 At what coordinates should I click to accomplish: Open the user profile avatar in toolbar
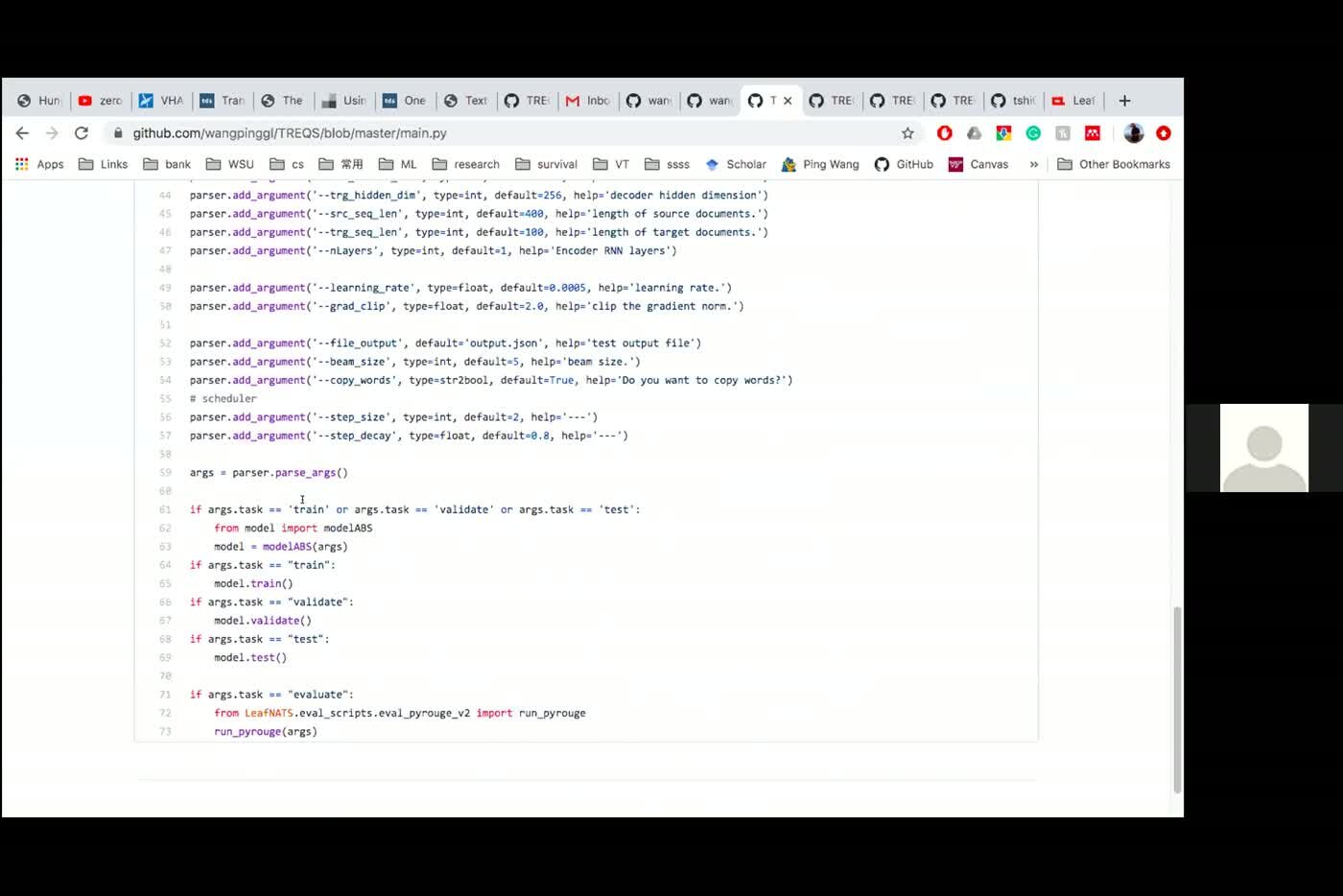coord(1134,133)
